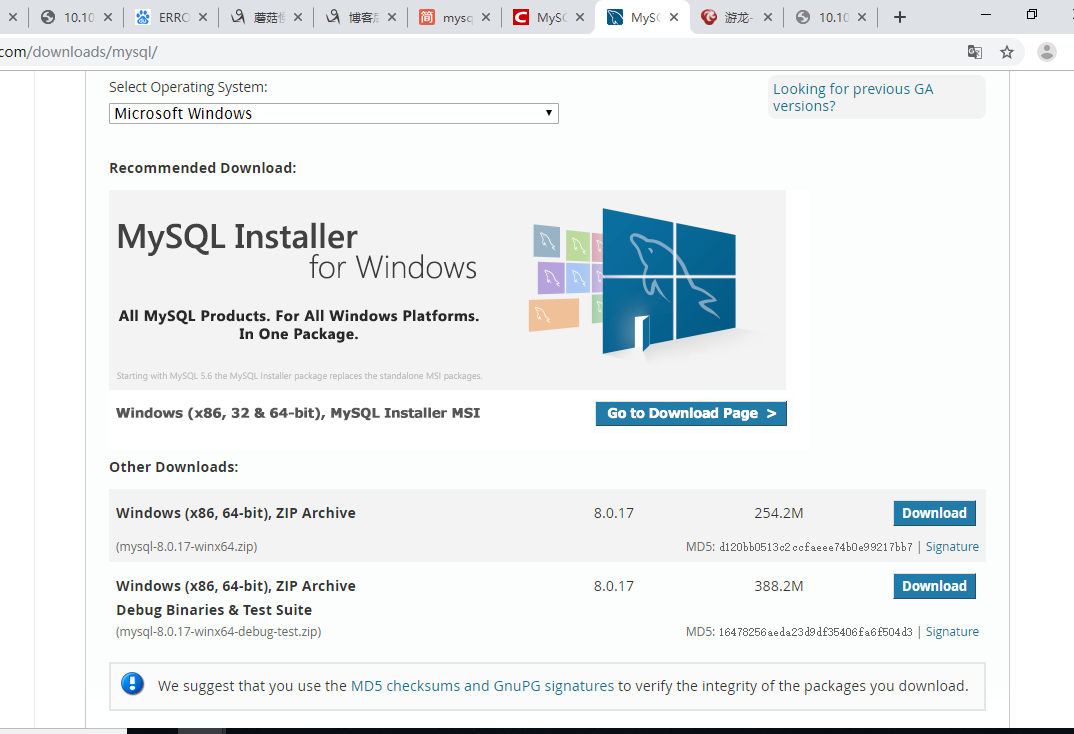This screenshot has height=734, width=1074.
Task: Click the Other Downloads heading
Action: [174, 467]
